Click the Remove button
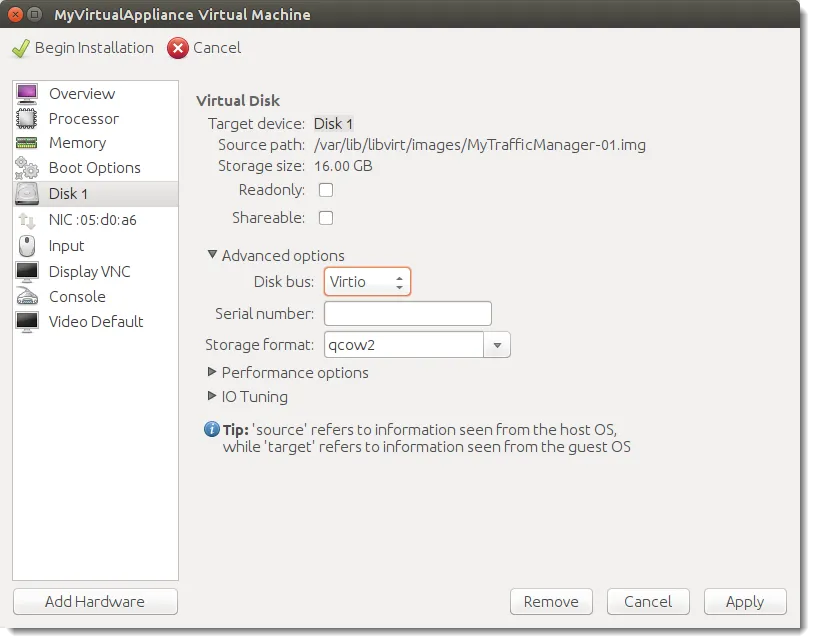The height and width of the screenshot is (643, 815). tap(551, 601)
